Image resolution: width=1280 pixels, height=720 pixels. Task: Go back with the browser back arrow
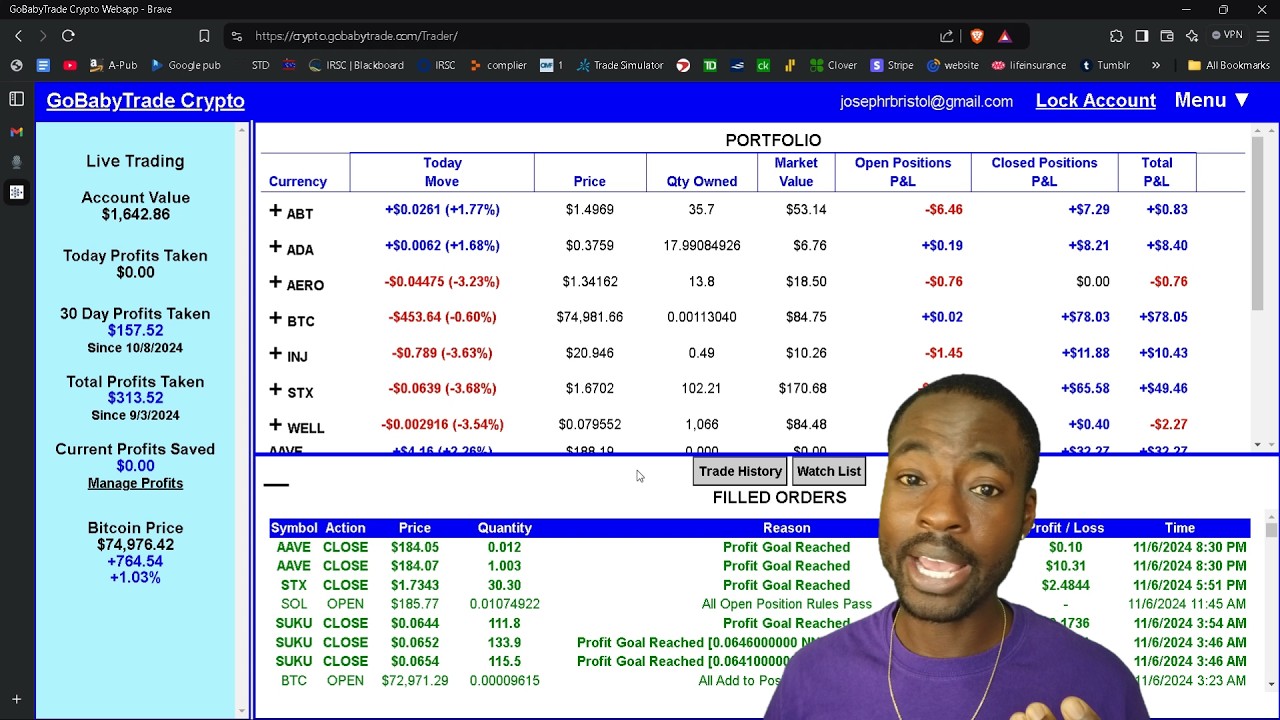point(18,36)
